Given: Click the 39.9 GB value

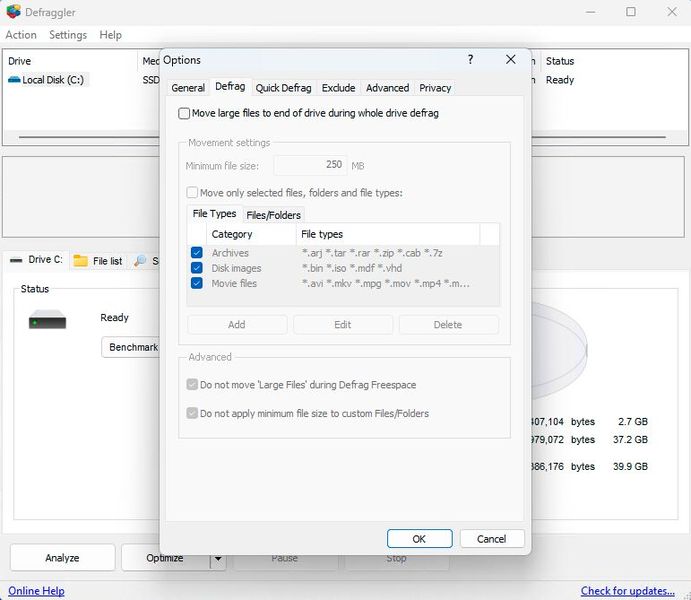Looking at the screenshot, I should pyautogui.click(x=630, y=466).
